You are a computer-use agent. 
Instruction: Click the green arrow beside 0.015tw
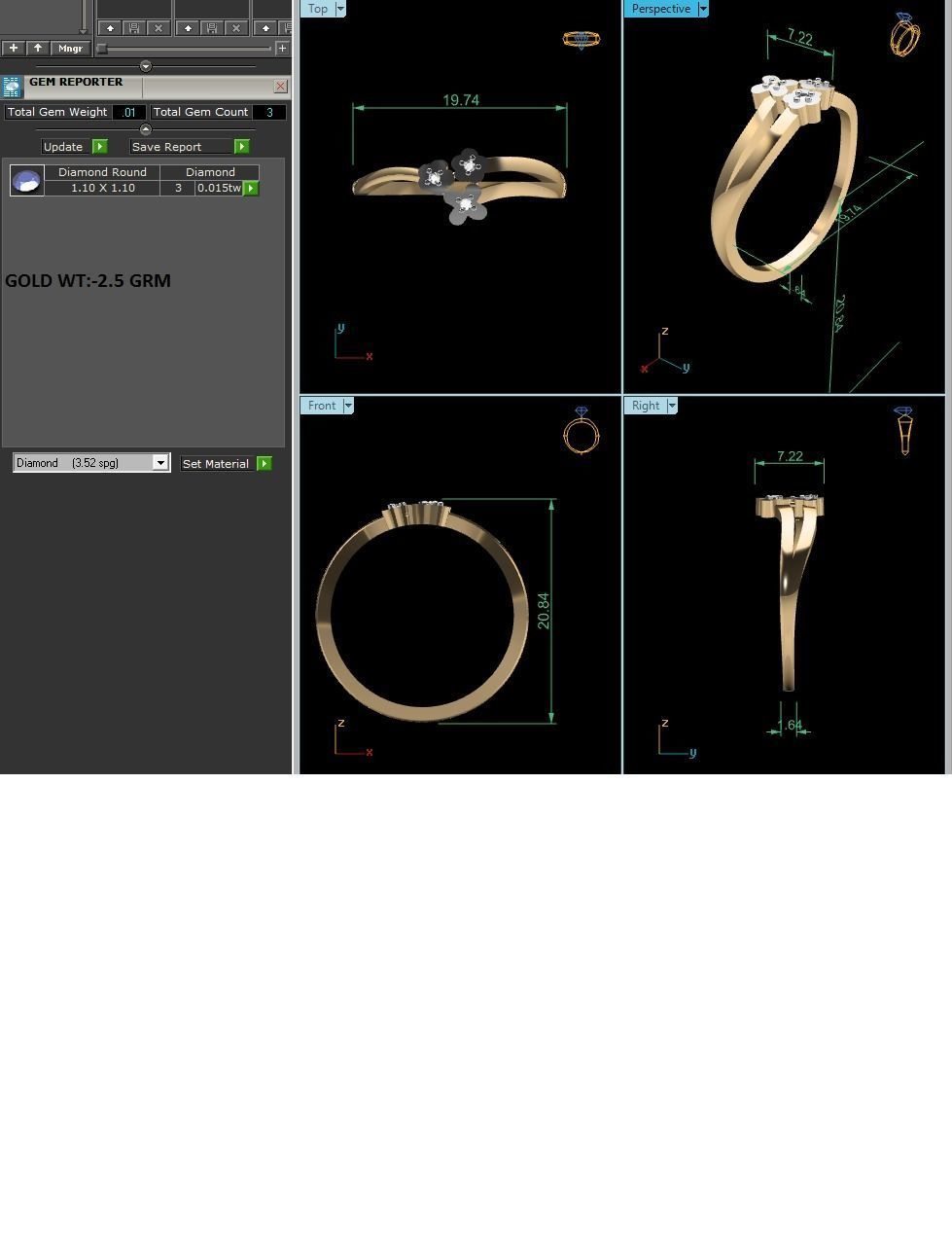[x=251, y=188]
